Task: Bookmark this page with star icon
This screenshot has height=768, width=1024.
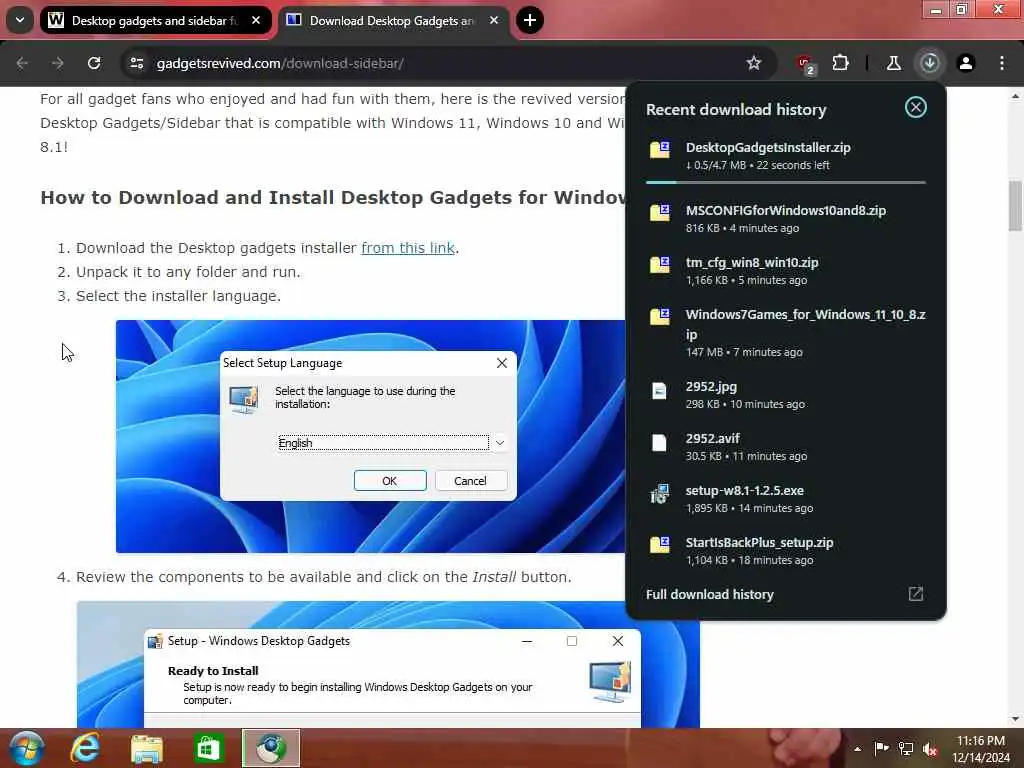Action: click(754, 63)
